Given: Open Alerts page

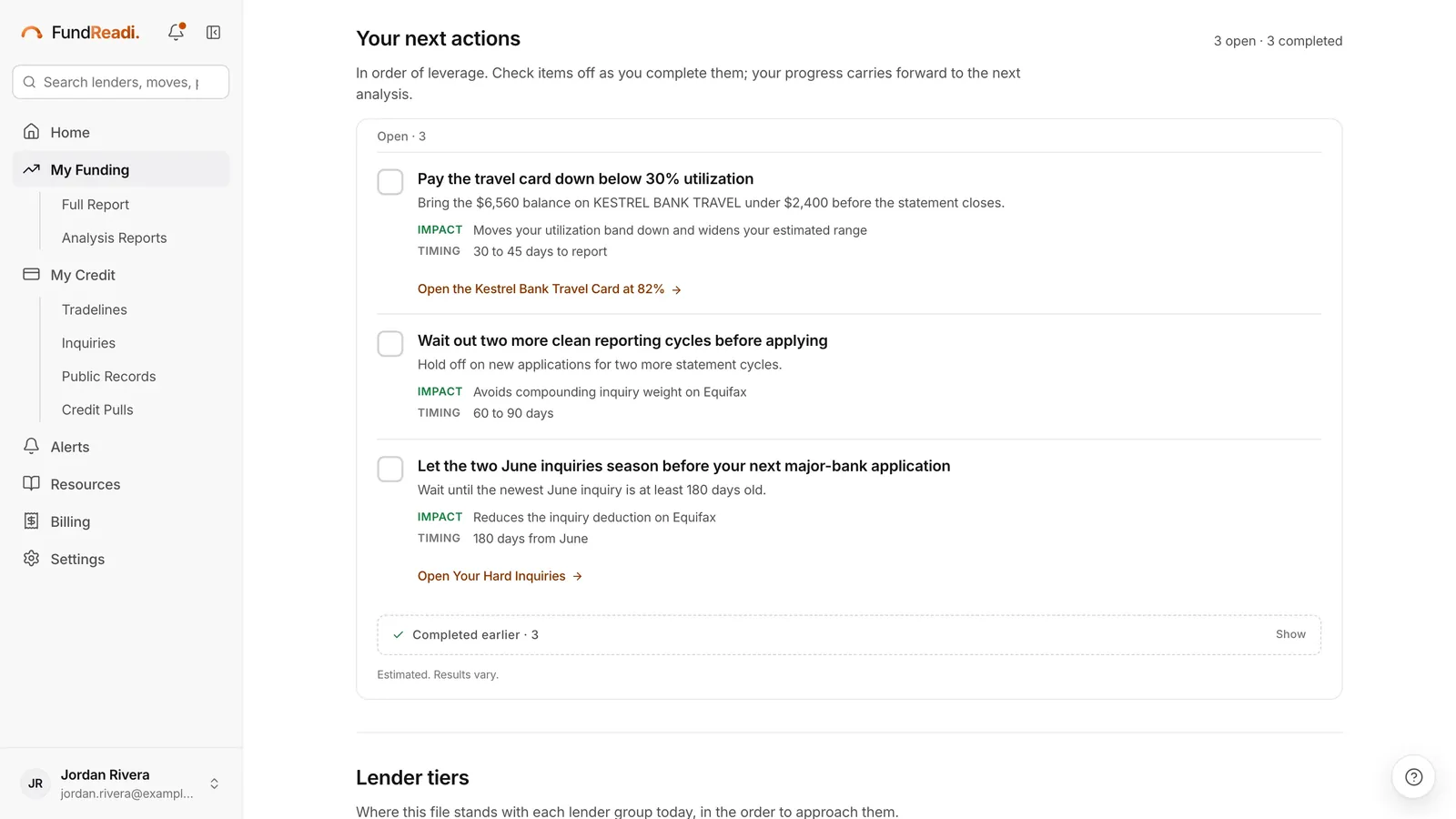Looking at the screenshot, I should pos(121,447).
